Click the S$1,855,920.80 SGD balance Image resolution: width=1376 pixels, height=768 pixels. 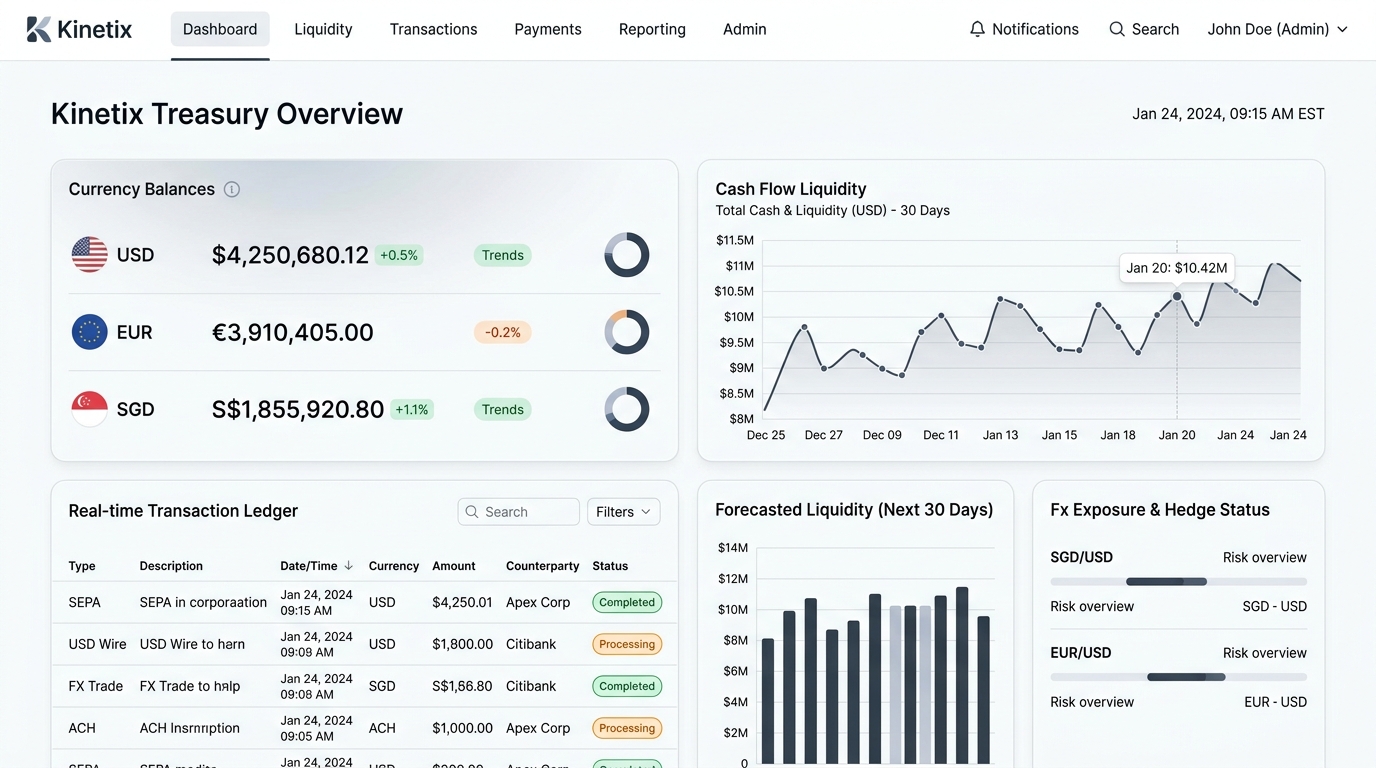coord(298,409)
